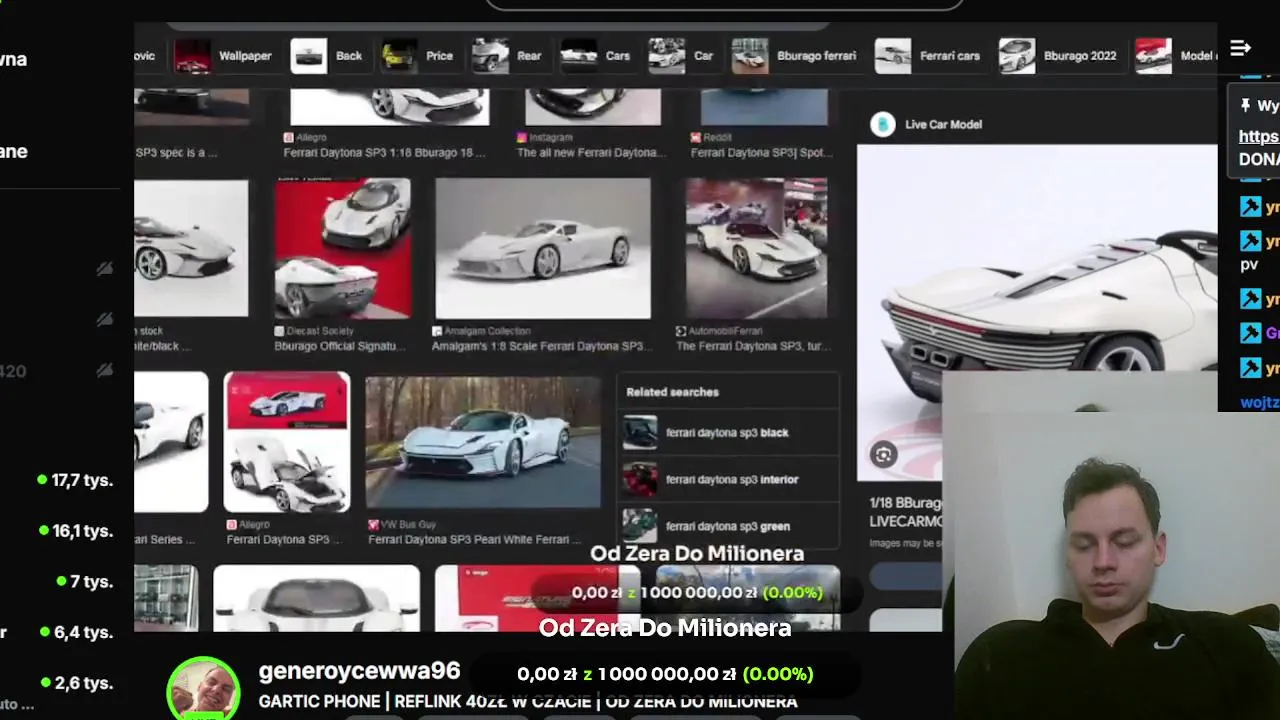
Task: Open the Diecast Society red-background car image
Action: [343, 248]
